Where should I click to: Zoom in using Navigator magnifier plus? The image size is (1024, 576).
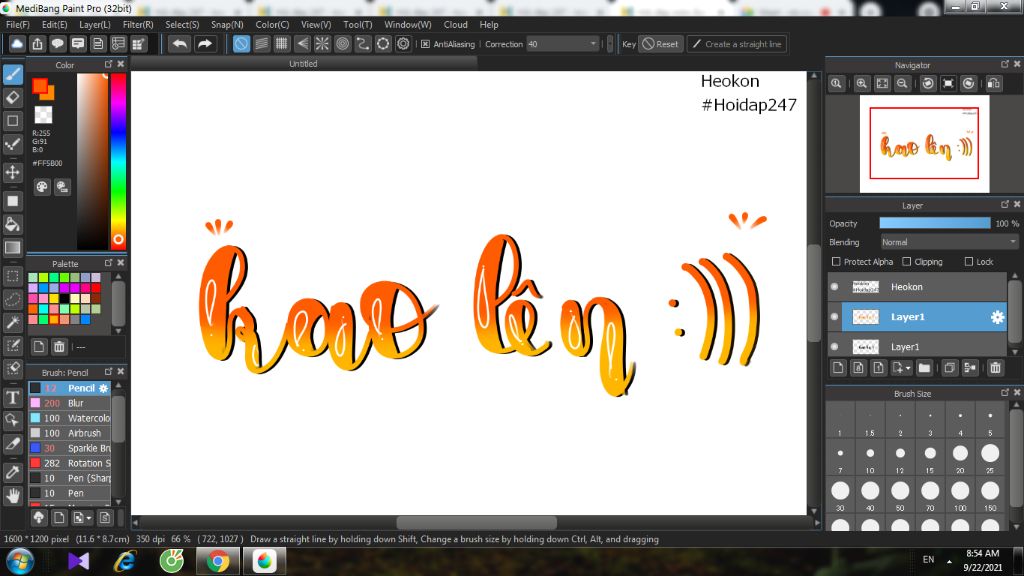coord(862,84)
